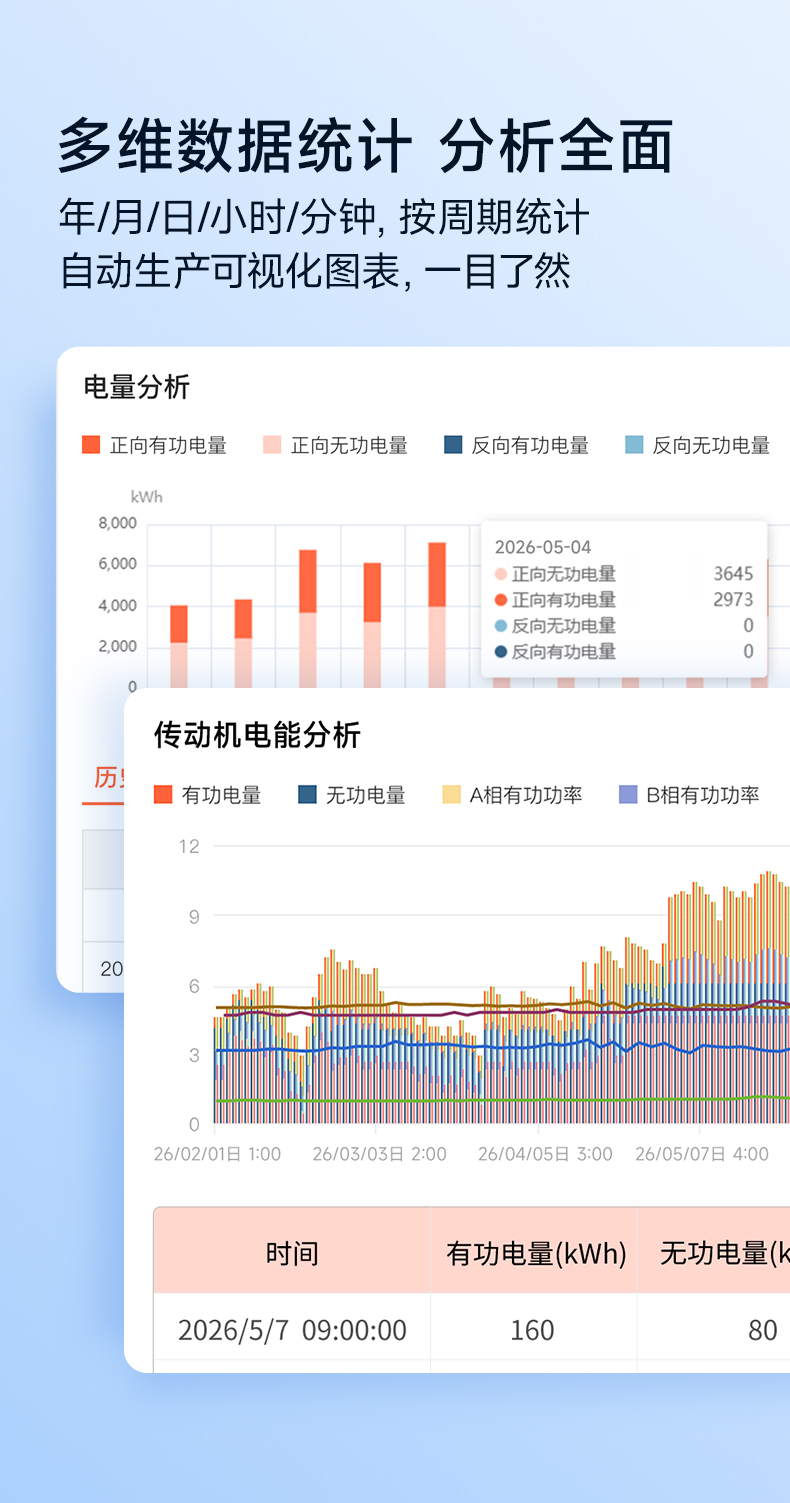Sort by 有功电量(kWh) column header
790x1503 pixels.
(x=534, y=1251)
